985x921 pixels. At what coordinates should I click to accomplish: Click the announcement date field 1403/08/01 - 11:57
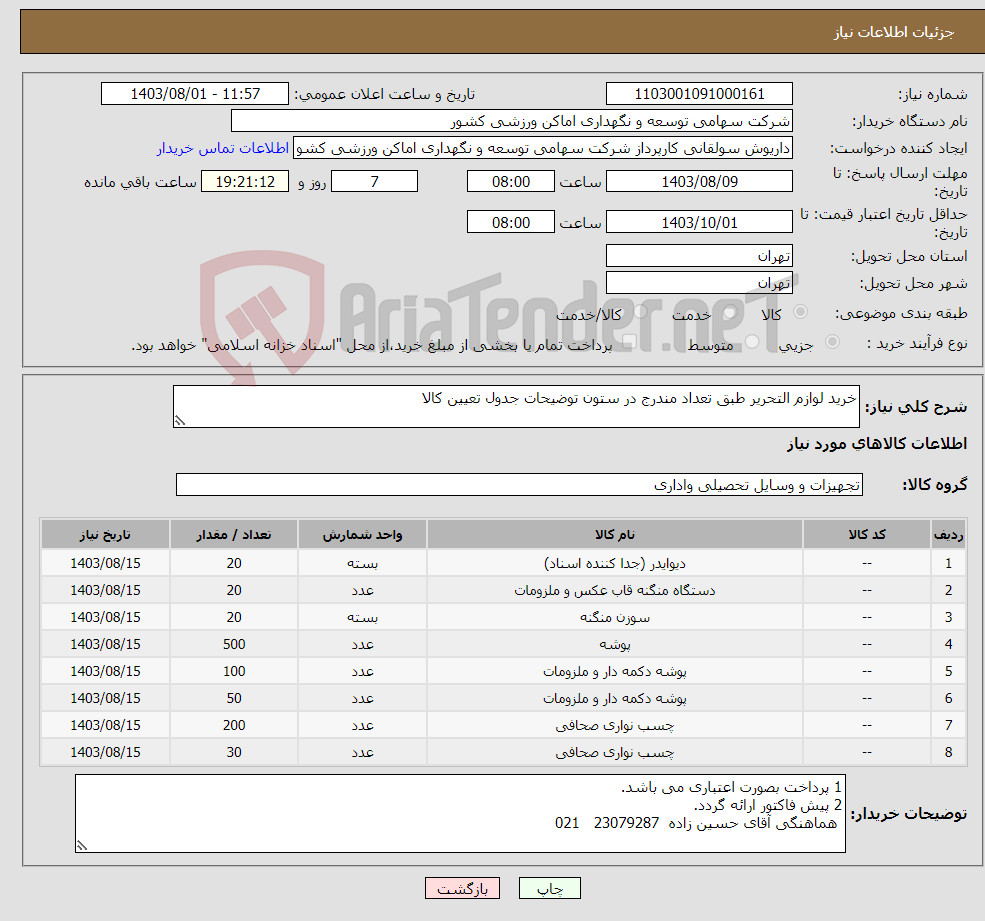click(195, 94)
